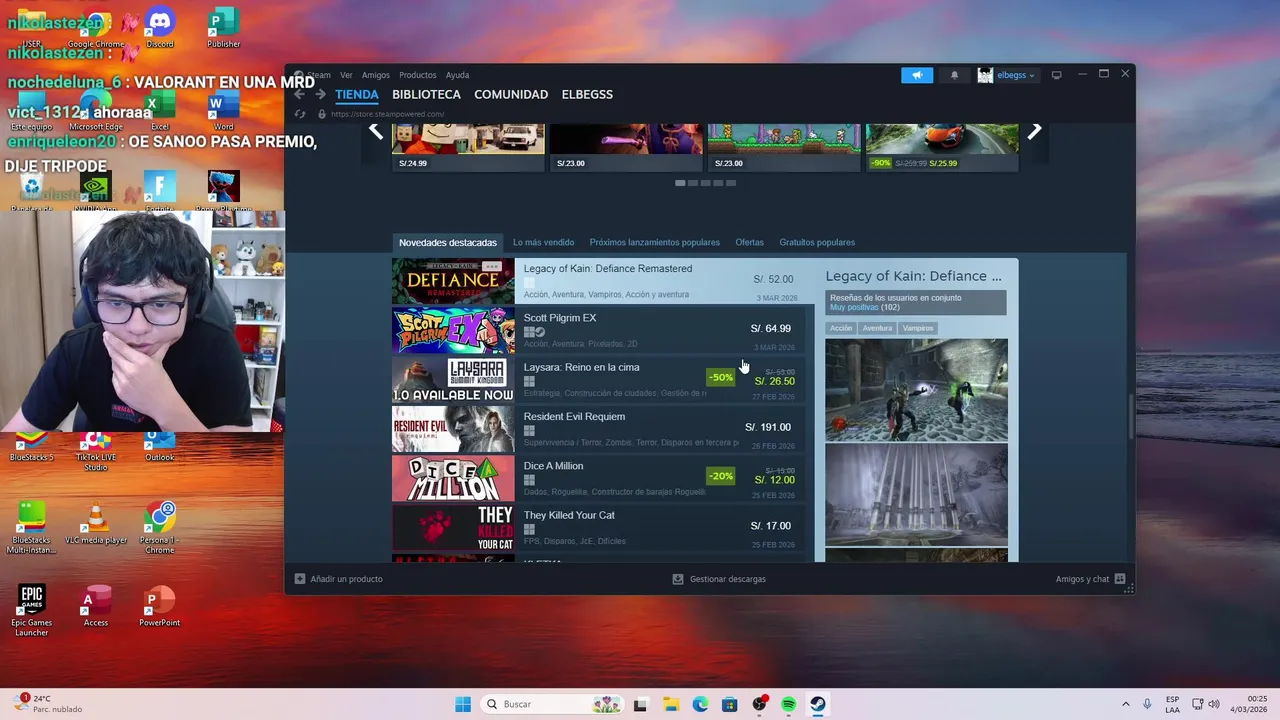Viewport: 1280px width, 720px height.
Task: Click the Acción tag in preview panel
Action: [841, 328]
